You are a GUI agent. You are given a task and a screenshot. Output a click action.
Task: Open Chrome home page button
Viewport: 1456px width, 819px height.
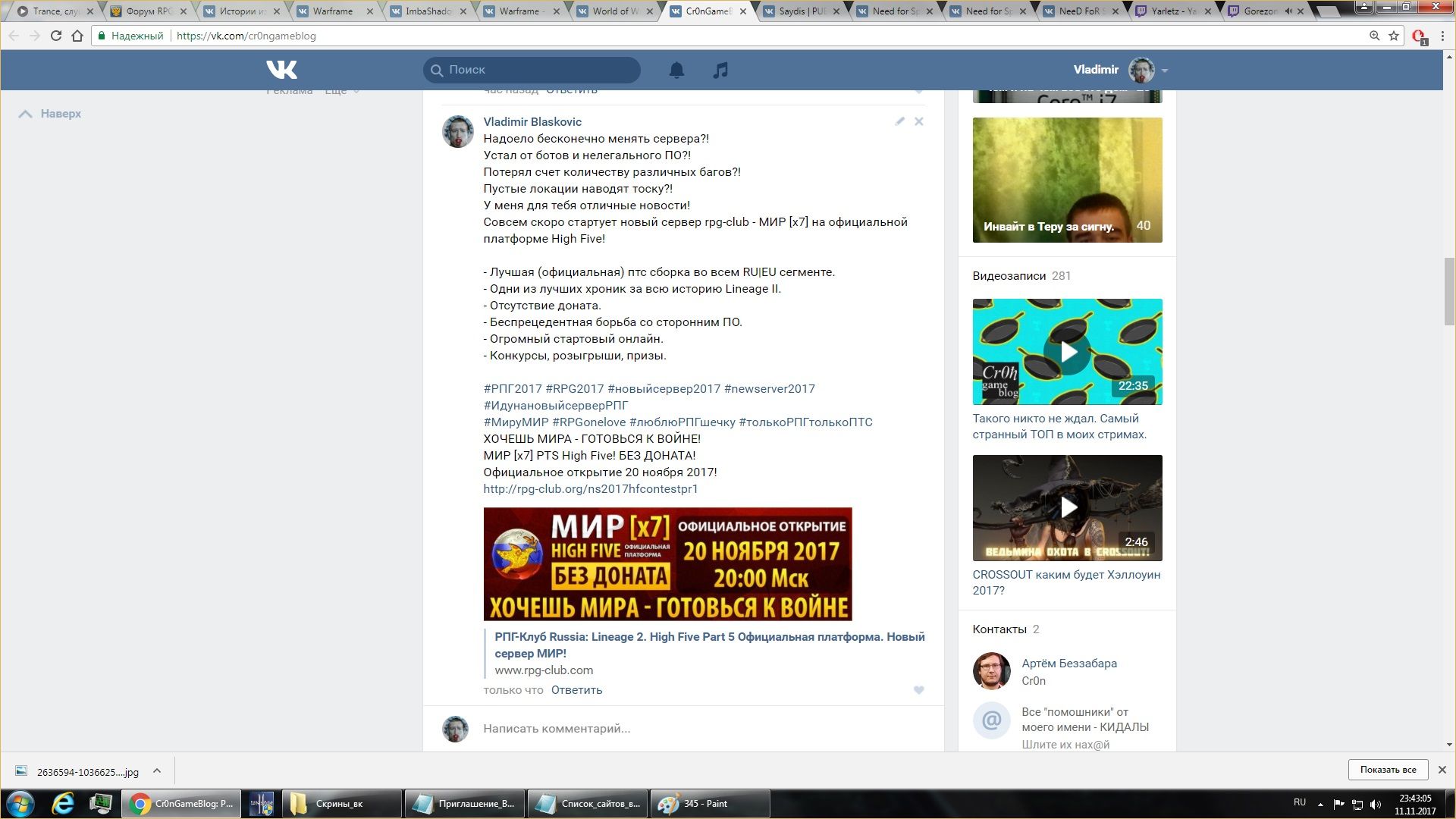(x=77, y=36)
